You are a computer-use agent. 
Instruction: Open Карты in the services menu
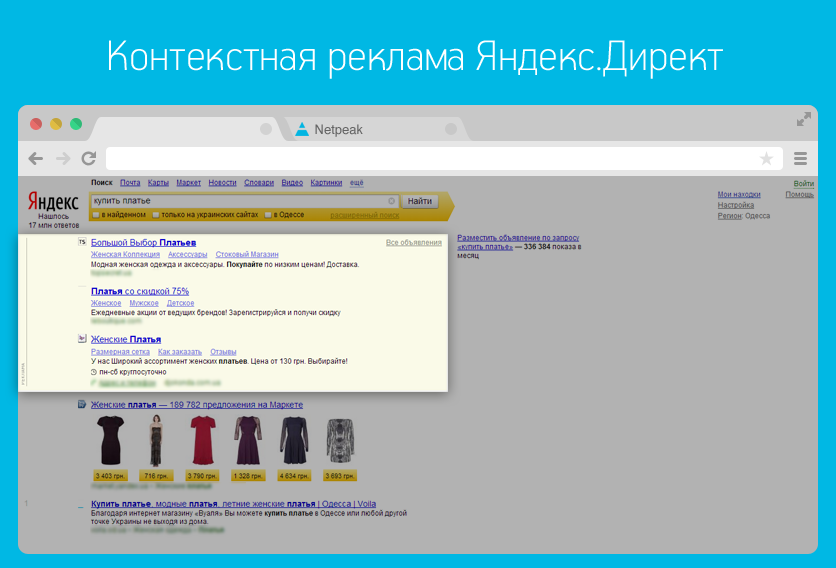tap(158, 182)
